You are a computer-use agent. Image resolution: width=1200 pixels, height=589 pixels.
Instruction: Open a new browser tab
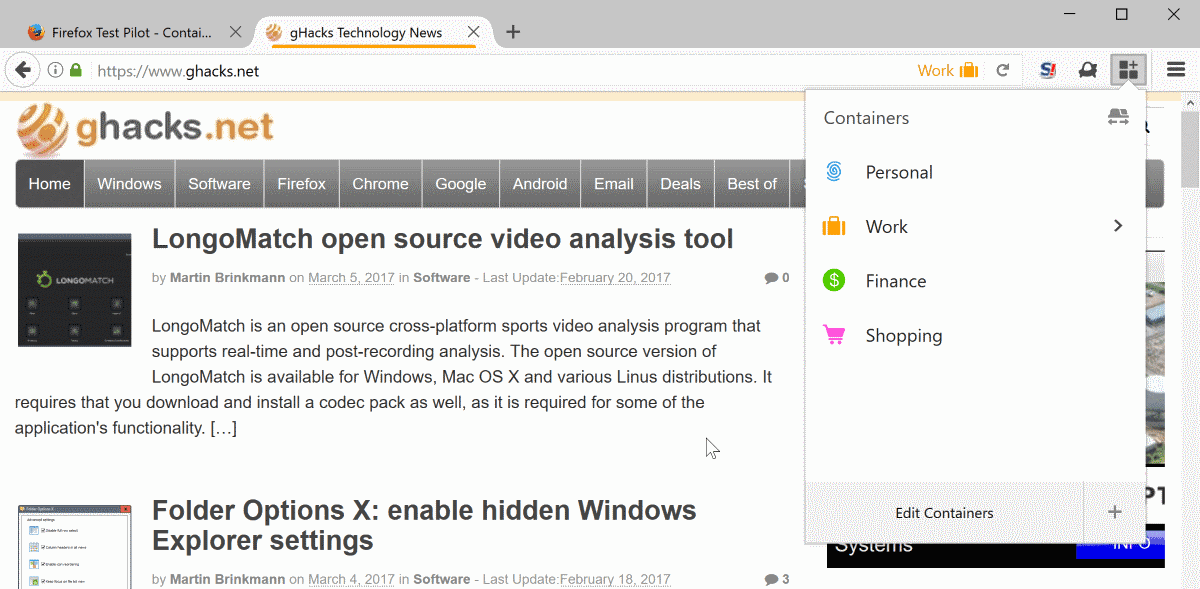(x=513, y=32)
